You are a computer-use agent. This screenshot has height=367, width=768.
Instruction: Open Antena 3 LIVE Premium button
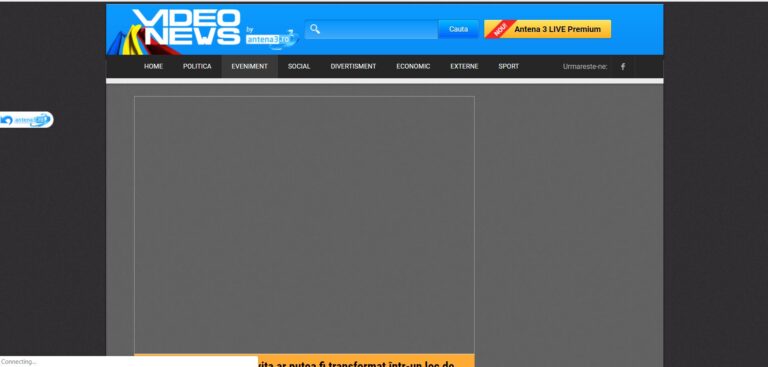[x=548, y=29]
